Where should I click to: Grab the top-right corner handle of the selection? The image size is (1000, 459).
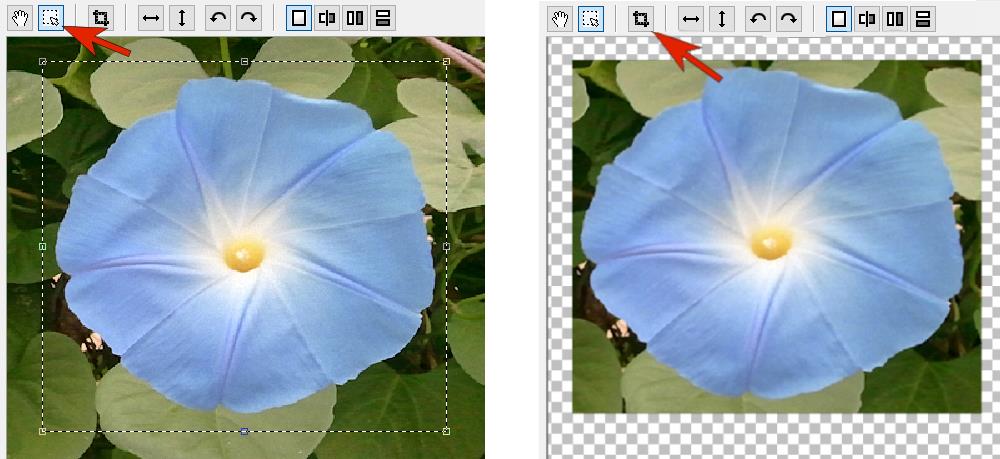446,61
